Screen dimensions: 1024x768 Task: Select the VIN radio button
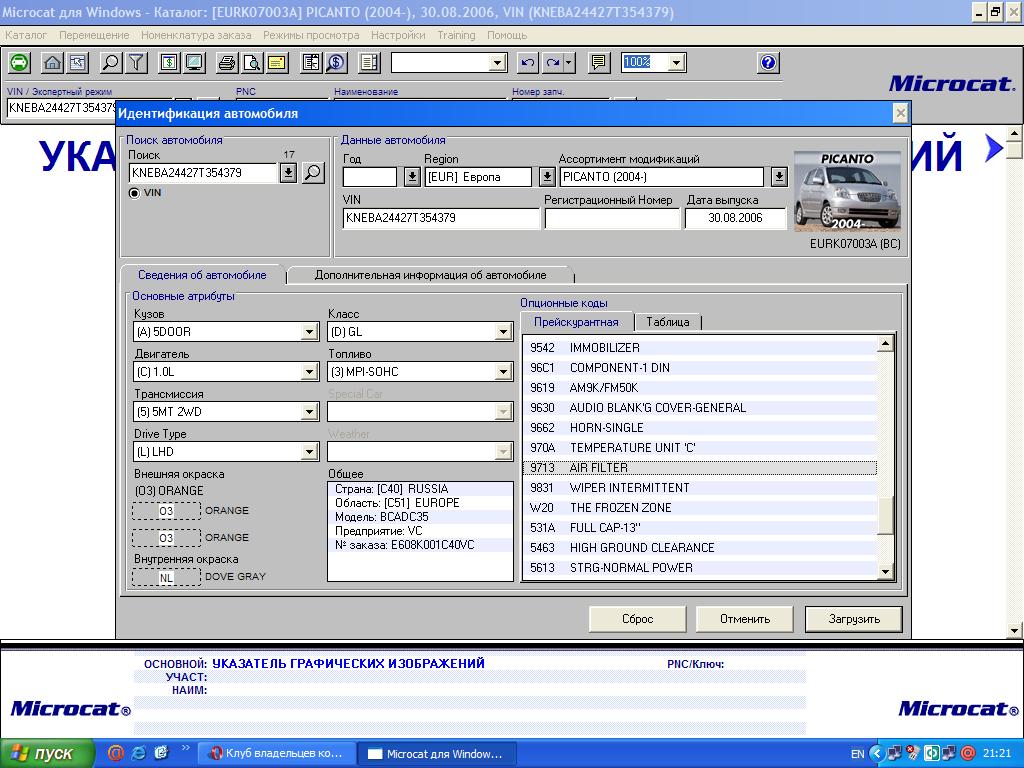click(x=135, y=193)
